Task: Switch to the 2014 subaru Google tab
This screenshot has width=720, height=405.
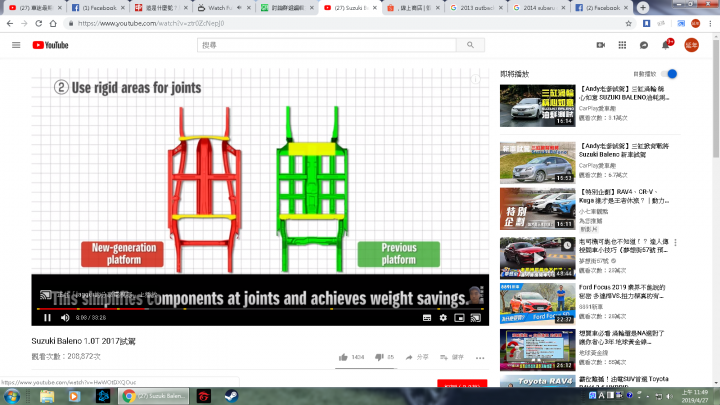Action: coord(539,8)
